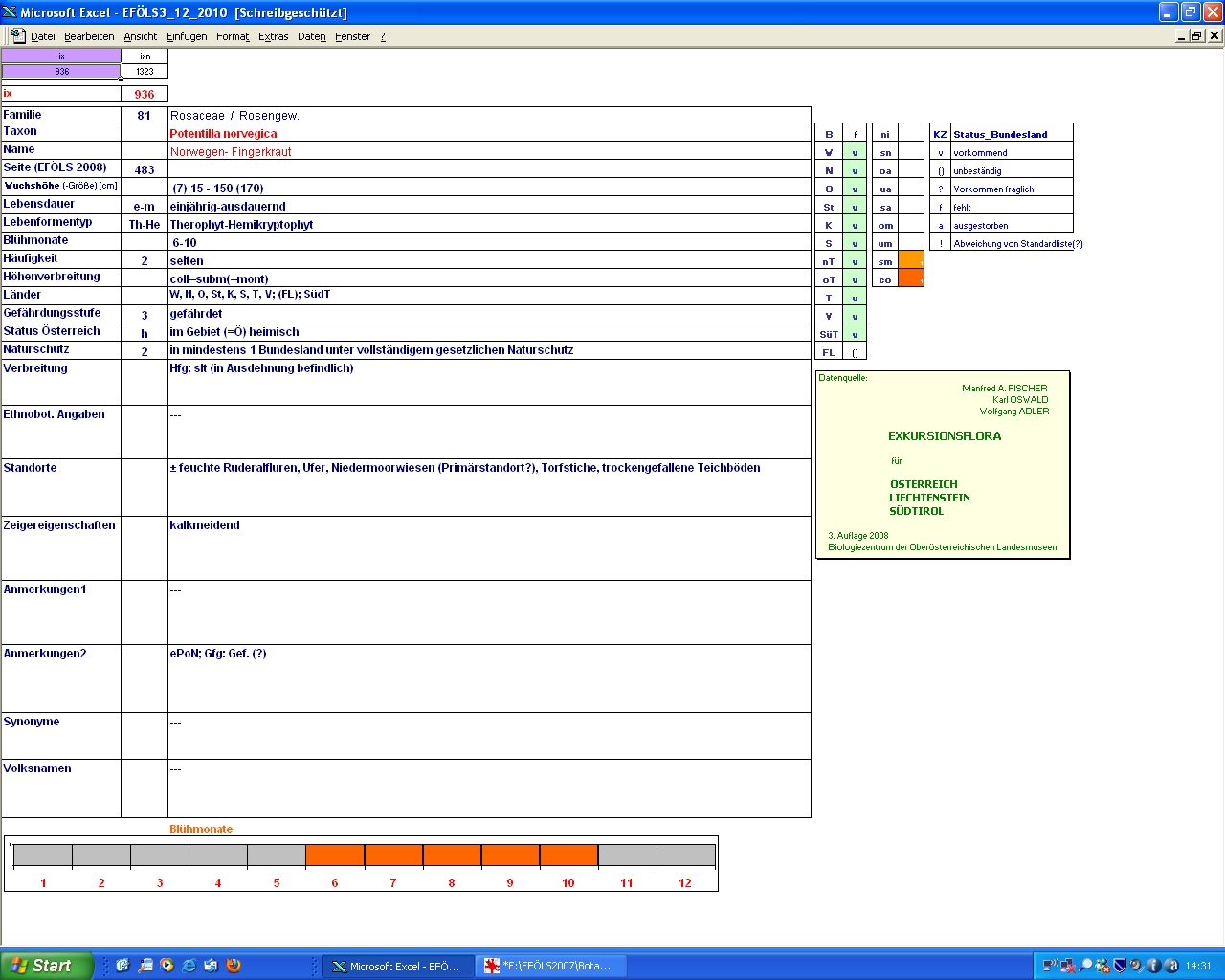Switch to the Microsoft Excel taskbar button
Screen dimensions: 1225x980
396,966
